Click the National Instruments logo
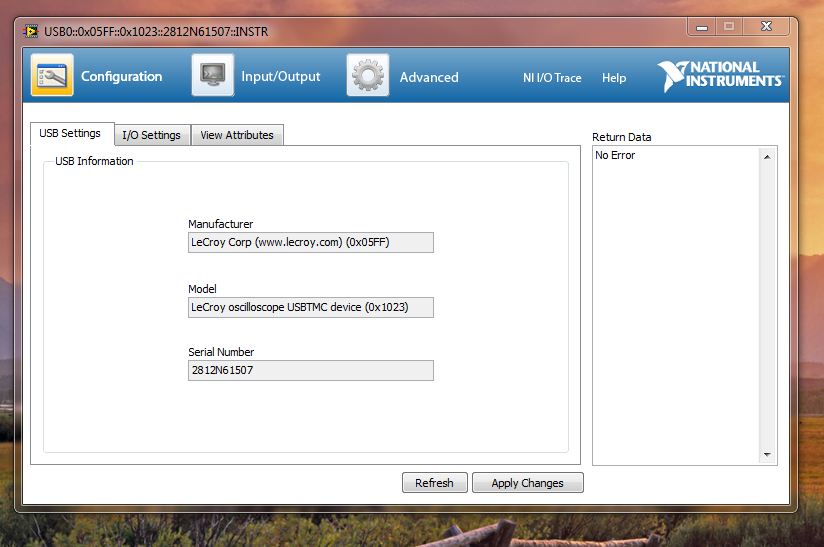The width and height of the screenshot is (824, 547). 719,75
